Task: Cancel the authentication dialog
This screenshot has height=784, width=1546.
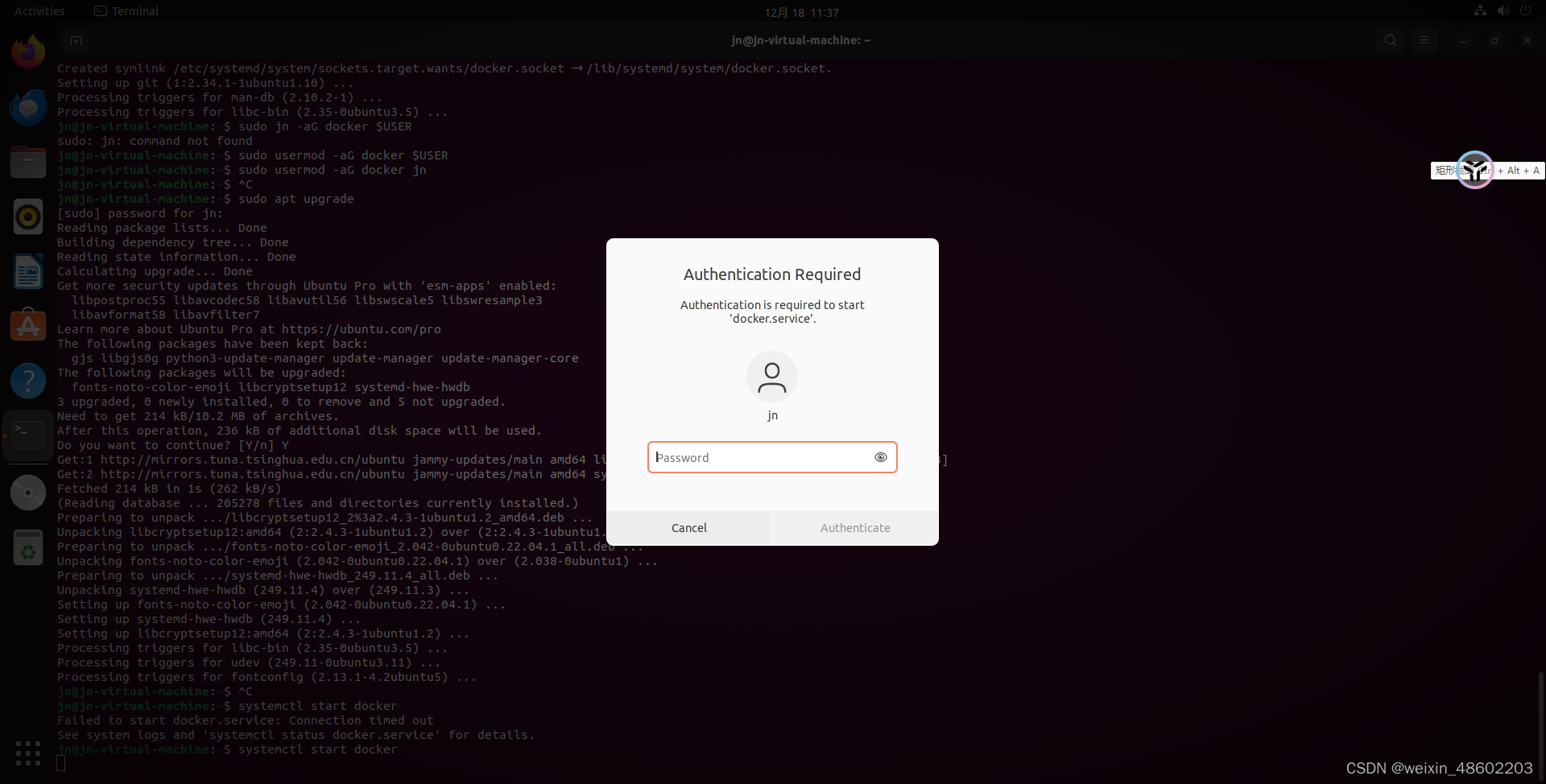Action: click(688, 527)
